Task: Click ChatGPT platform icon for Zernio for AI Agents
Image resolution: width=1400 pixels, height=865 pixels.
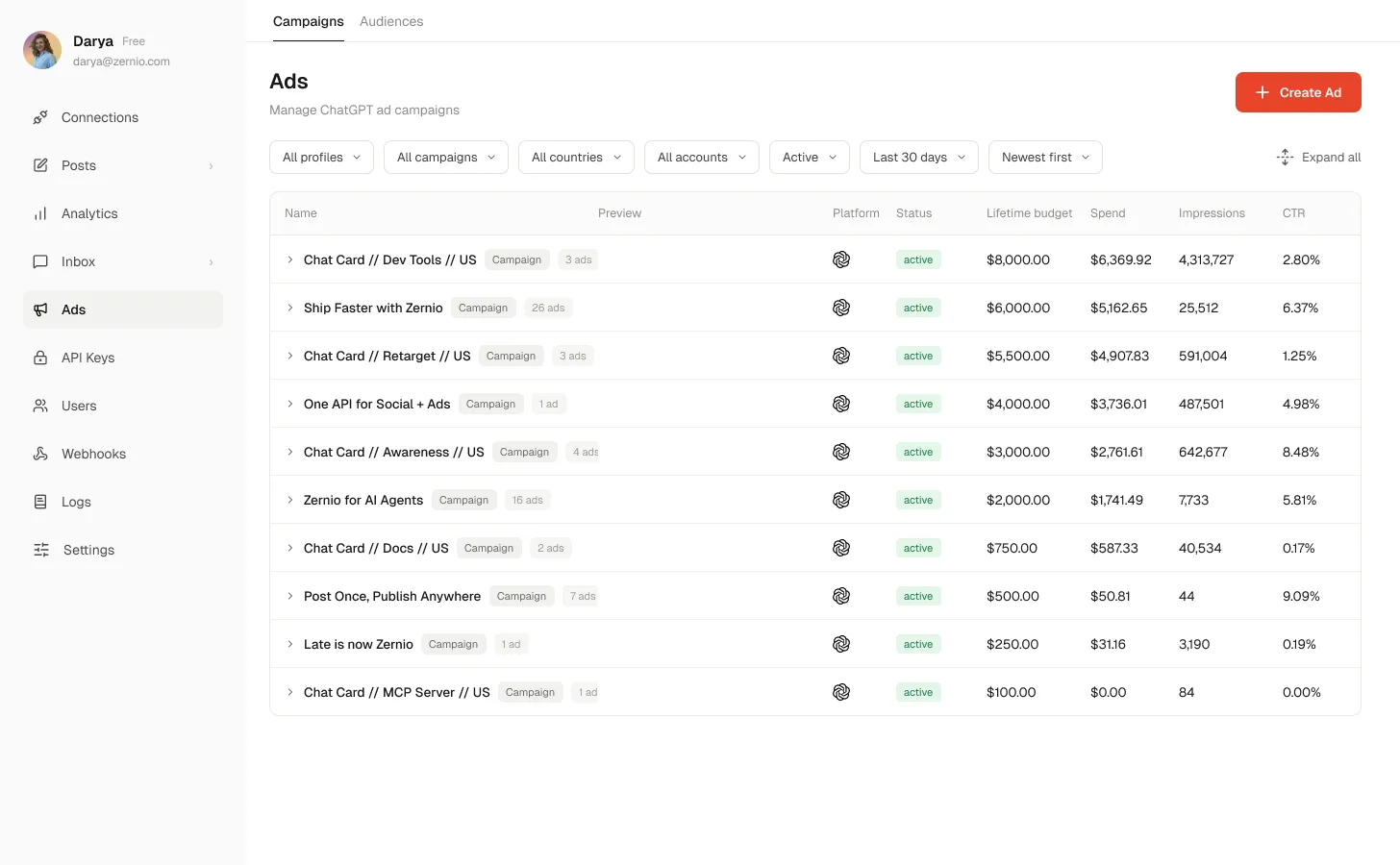Action: [841, 500]
